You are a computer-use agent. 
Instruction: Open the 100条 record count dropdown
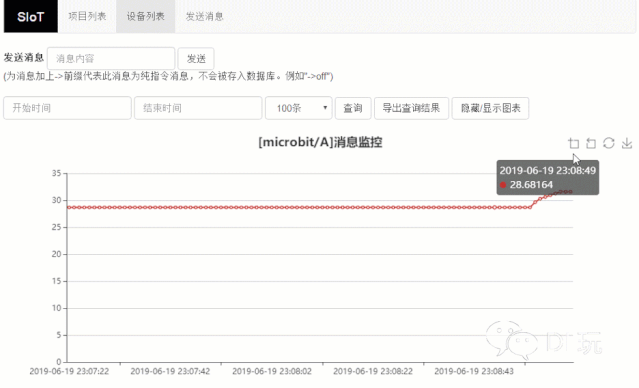(299, 108)
